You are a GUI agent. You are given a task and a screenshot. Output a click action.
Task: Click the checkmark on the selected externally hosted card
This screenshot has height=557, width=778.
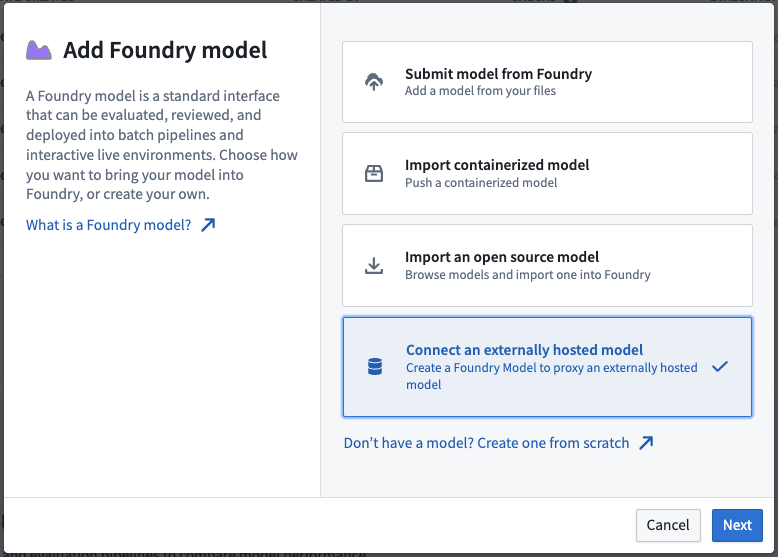(x=719, y=367)
